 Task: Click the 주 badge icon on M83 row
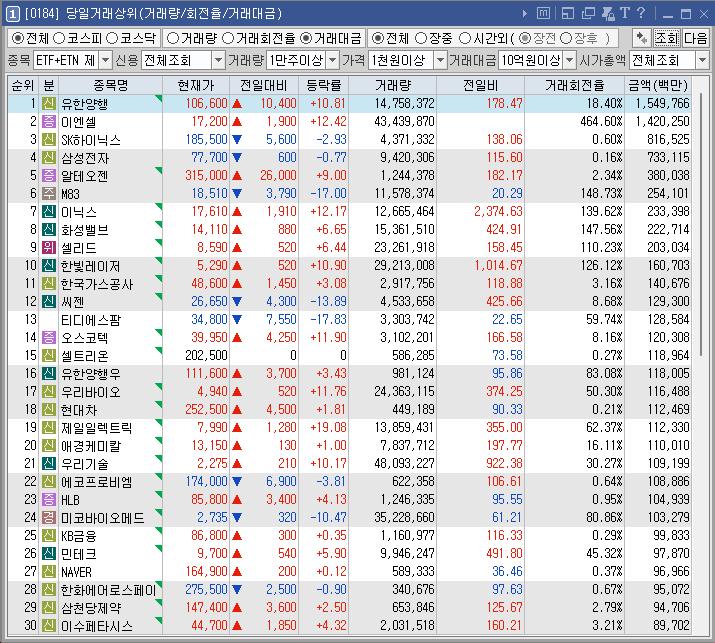click(49, 194)
